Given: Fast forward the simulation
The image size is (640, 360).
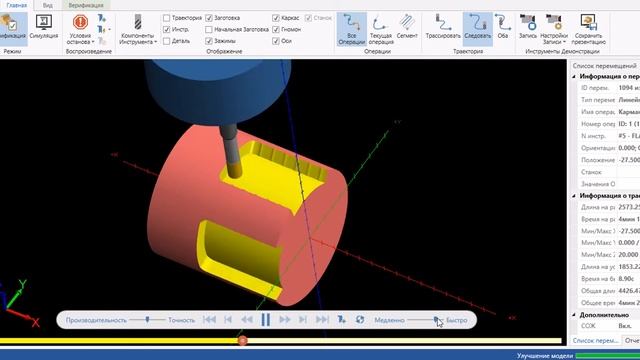Looking at the screenshot, I should [284, 320].
